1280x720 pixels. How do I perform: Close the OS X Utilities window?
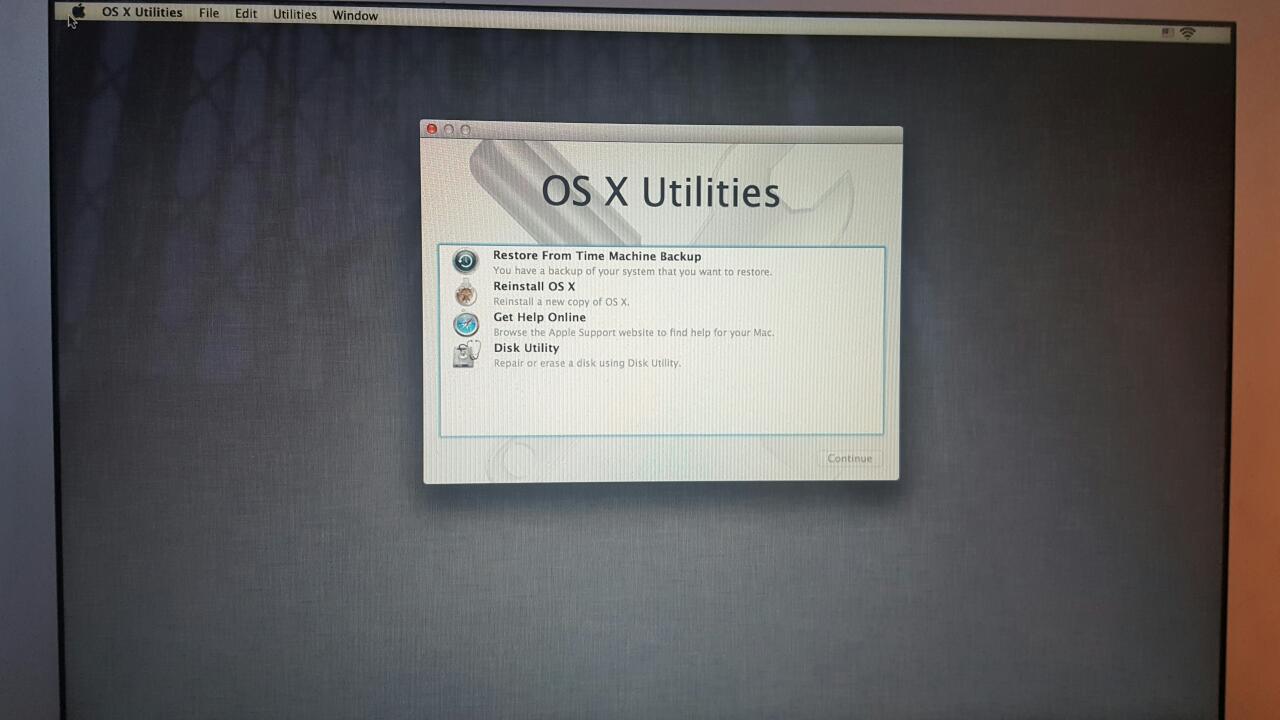point(432,129)
